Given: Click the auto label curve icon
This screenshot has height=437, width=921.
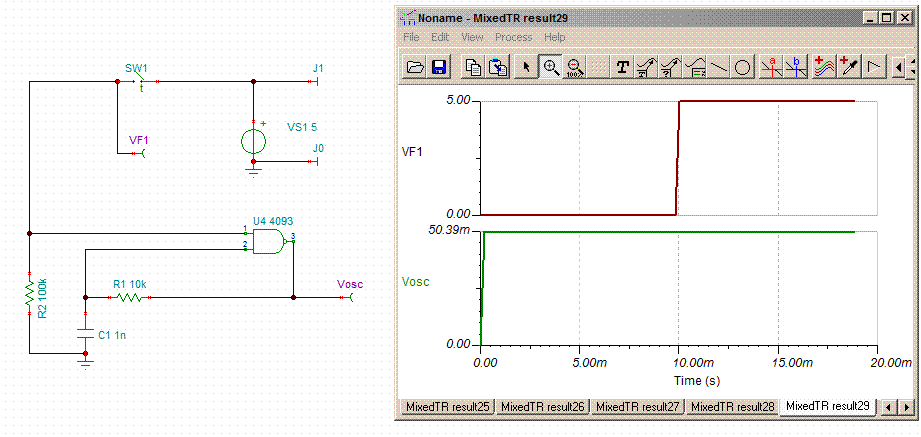Looking at the screenshot, I should pos(646,68).
